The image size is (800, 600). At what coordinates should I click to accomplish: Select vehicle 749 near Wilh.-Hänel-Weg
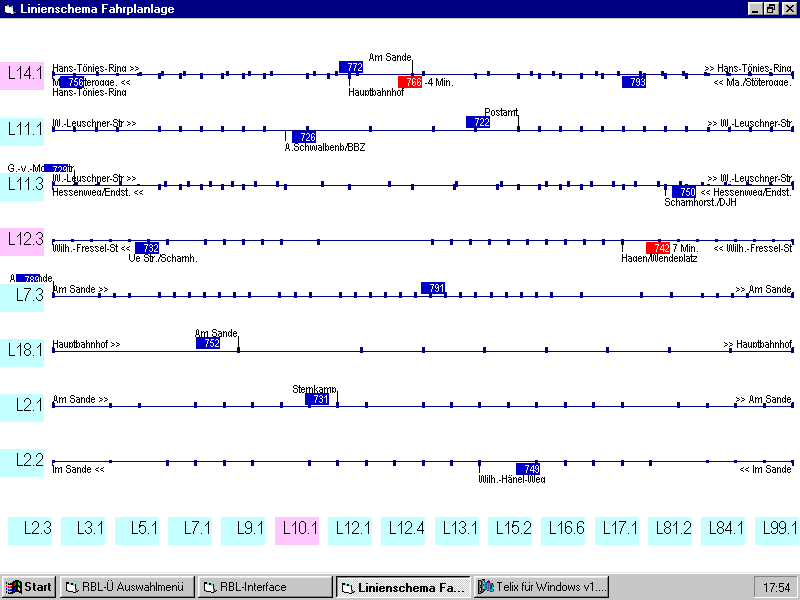point(528,469)
